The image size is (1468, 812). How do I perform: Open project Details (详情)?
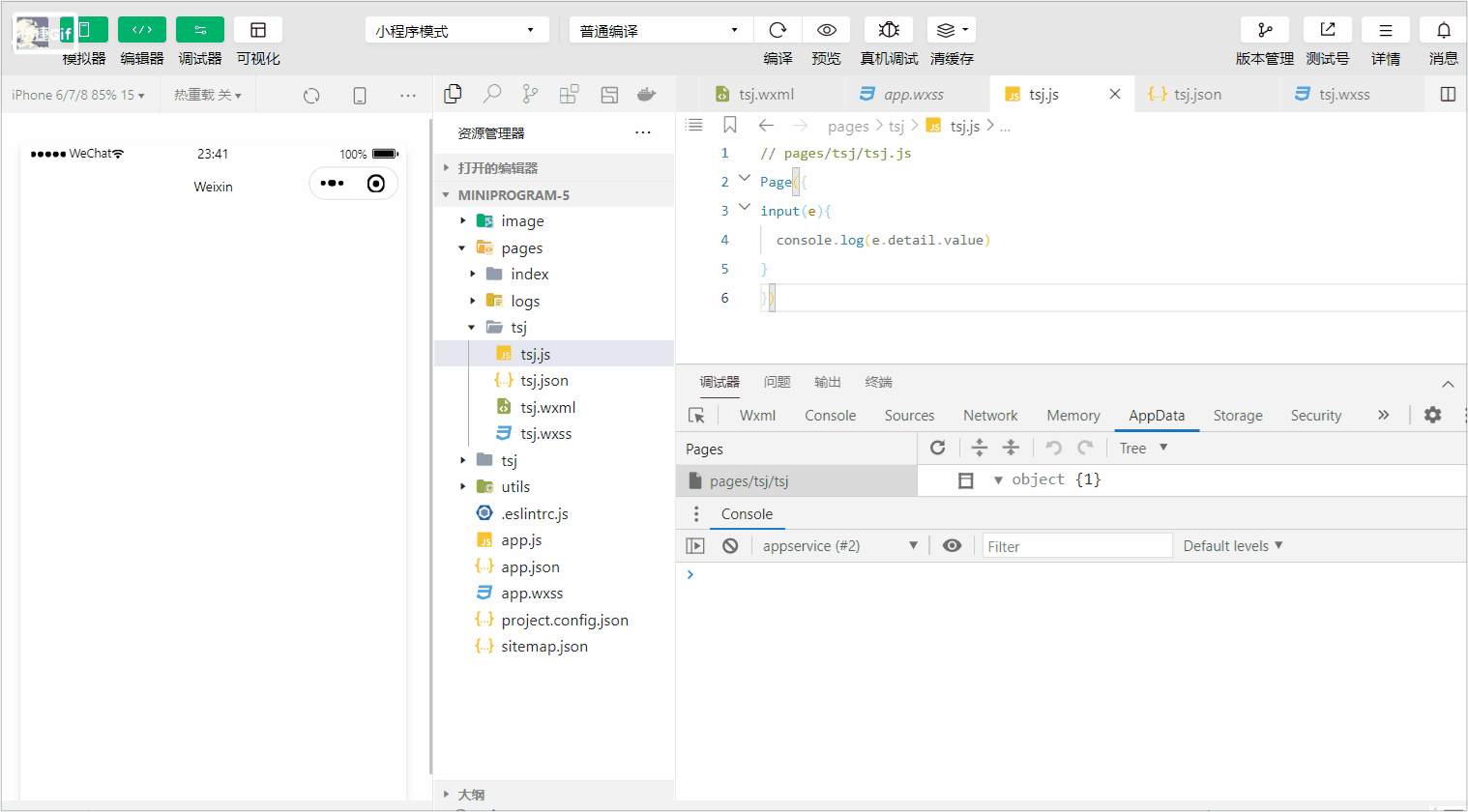click(1386, 30)
